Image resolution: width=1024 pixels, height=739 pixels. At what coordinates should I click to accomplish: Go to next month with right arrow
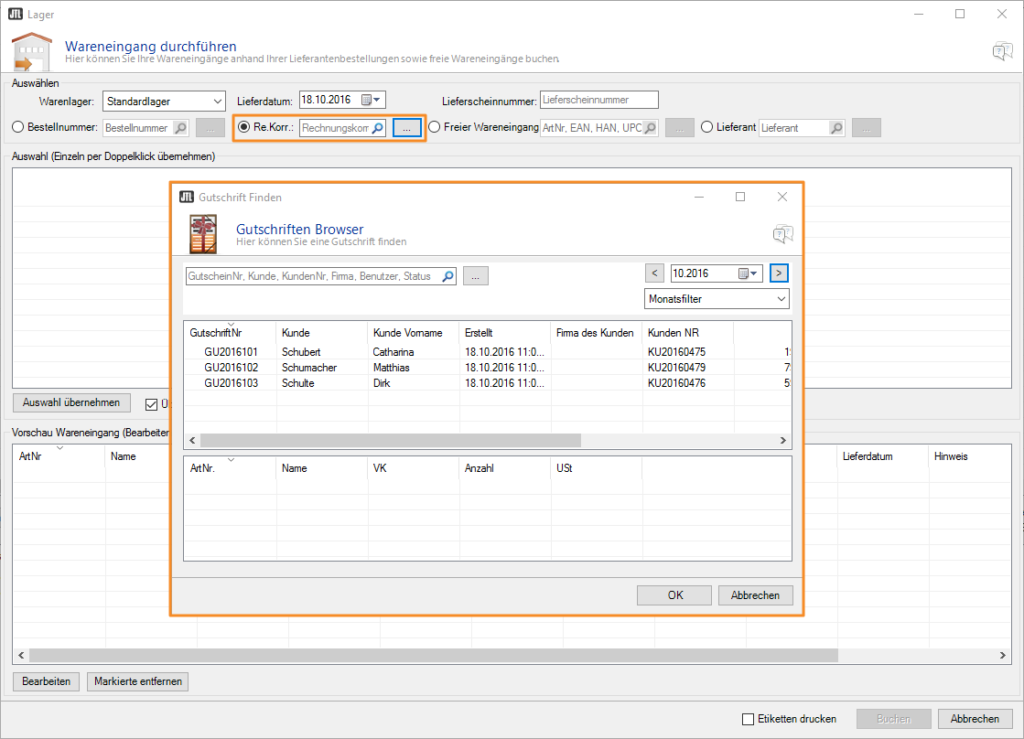pos(779,273)
